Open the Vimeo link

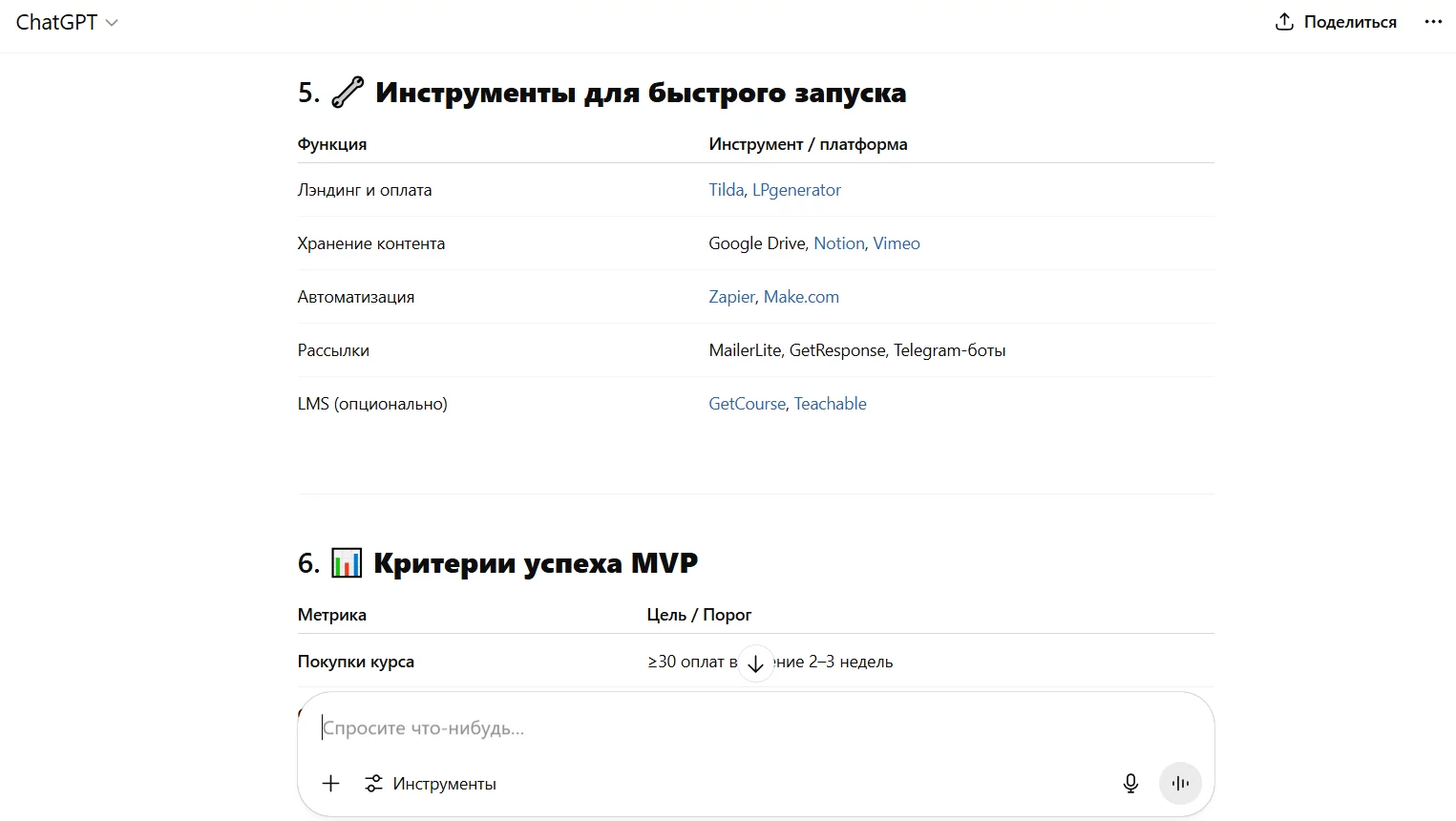(x=897, y=243)
